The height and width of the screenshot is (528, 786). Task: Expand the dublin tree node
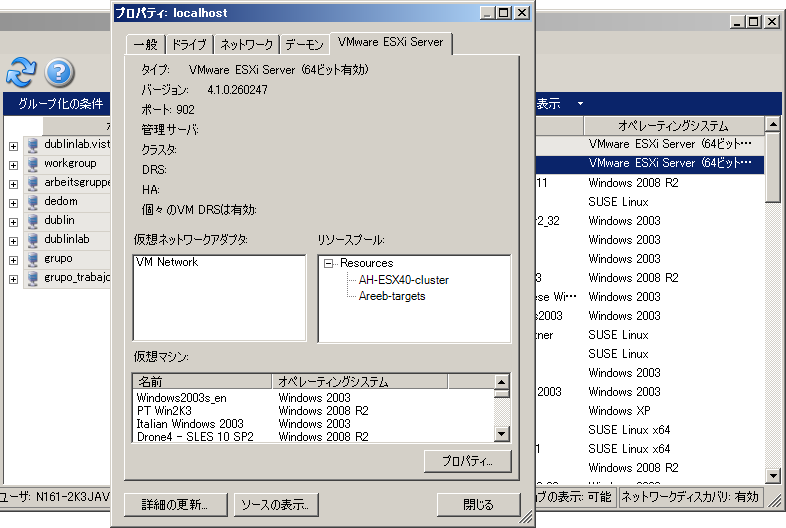click(13, 221)
